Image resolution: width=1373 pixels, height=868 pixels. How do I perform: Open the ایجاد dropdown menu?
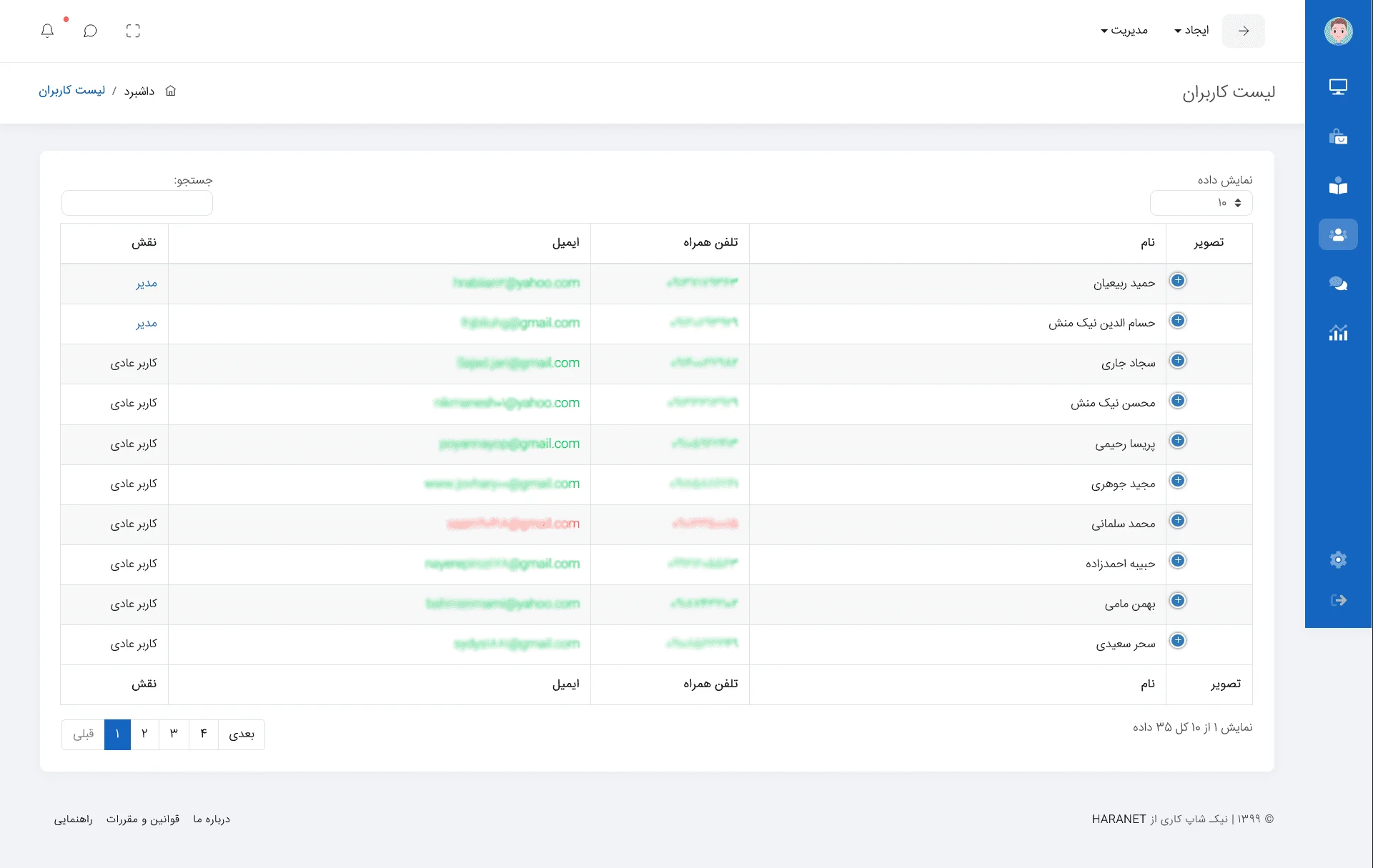coord(1191,30)
